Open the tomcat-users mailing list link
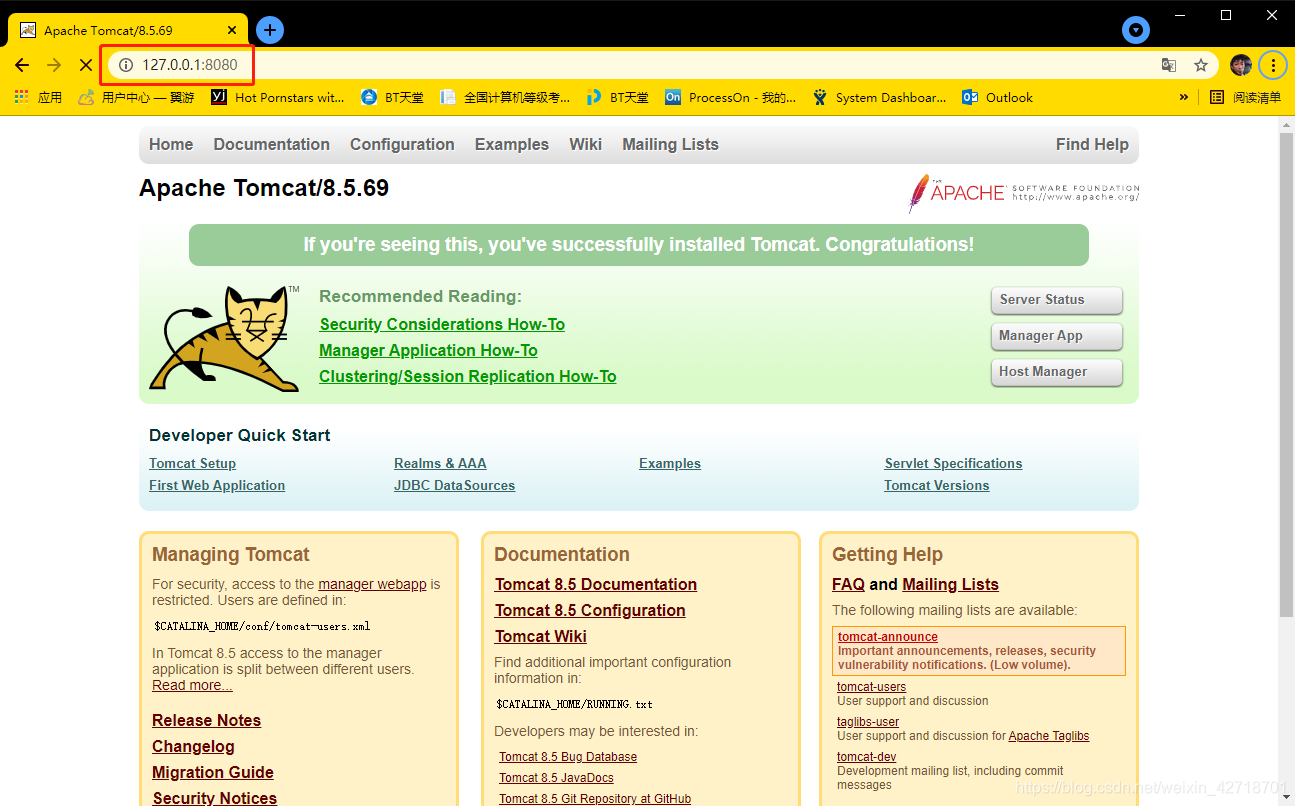 point(871,687)
